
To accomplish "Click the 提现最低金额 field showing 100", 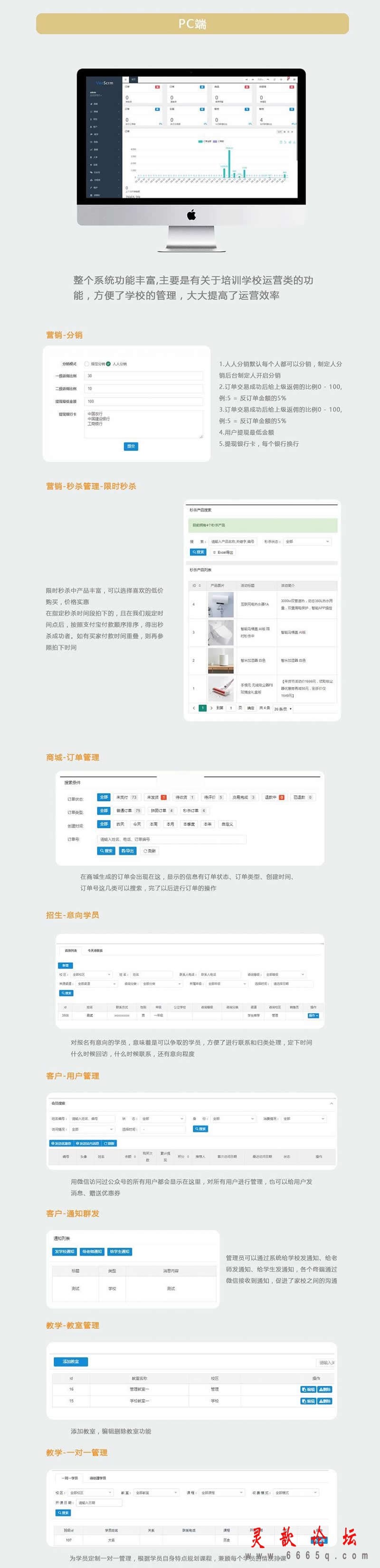I will coord(143,401).
